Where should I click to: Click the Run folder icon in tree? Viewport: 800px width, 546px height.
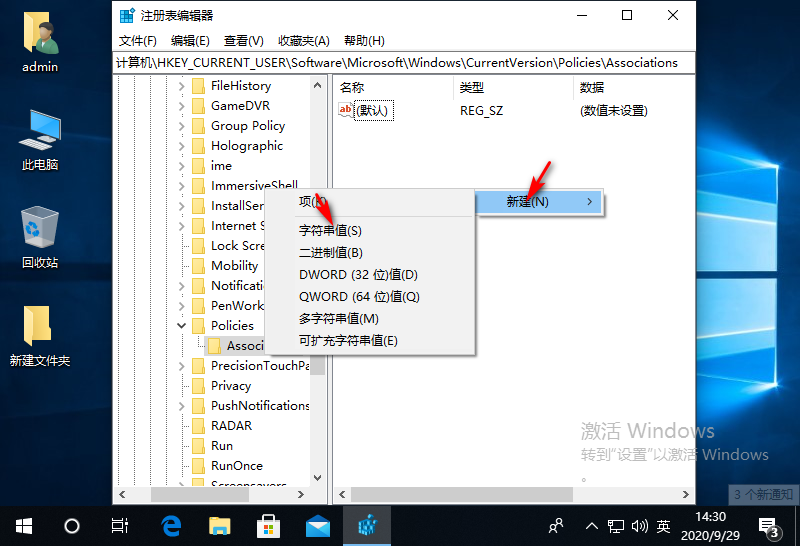(x=198, y=446)
